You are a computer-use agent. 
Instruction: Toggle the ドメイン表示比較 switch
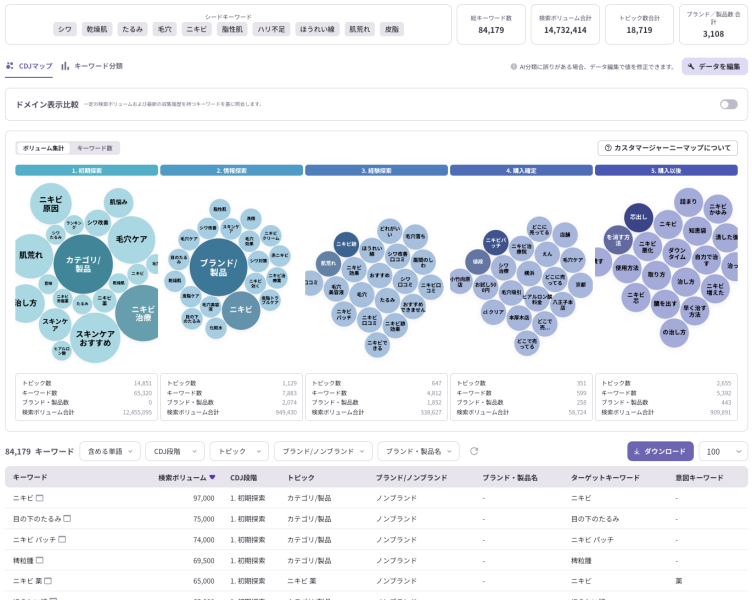728,104
